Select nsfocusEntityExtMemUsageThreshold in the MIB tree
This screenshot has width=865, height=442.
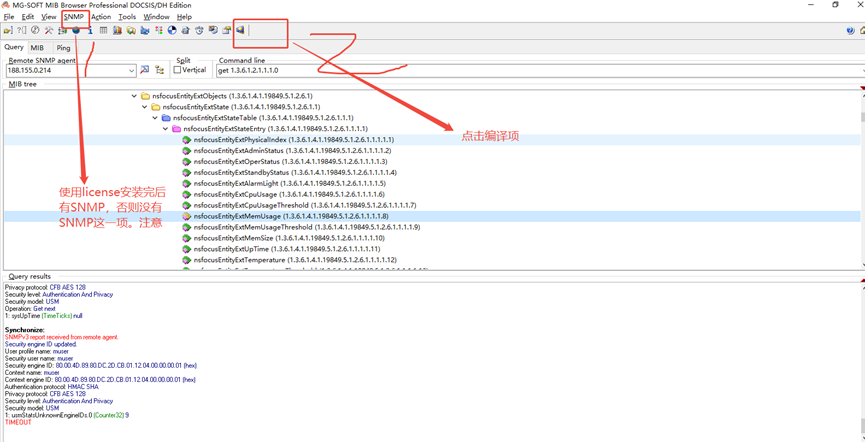pyautogui.click(x=307, y=227)
